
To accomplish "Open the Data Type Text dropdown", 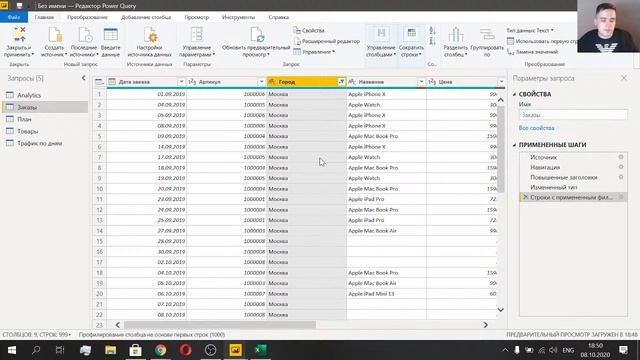I will (530, 31).
